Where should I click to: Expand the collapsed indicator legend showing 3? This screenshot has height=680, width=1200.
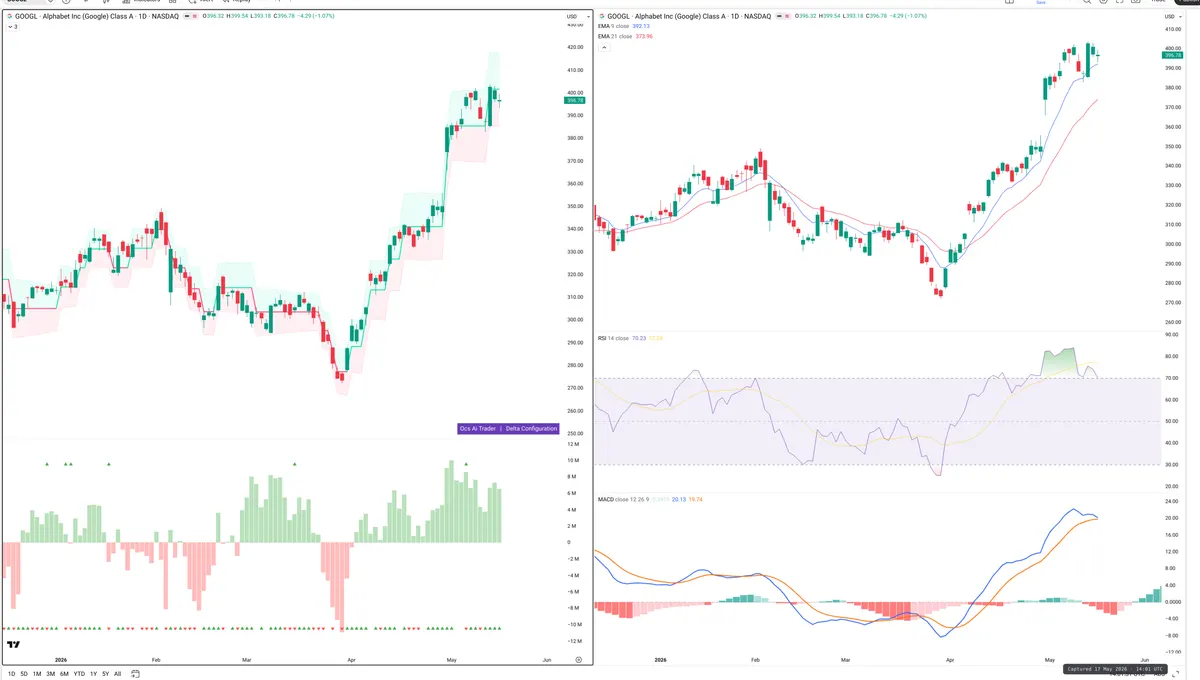point(11,27)
